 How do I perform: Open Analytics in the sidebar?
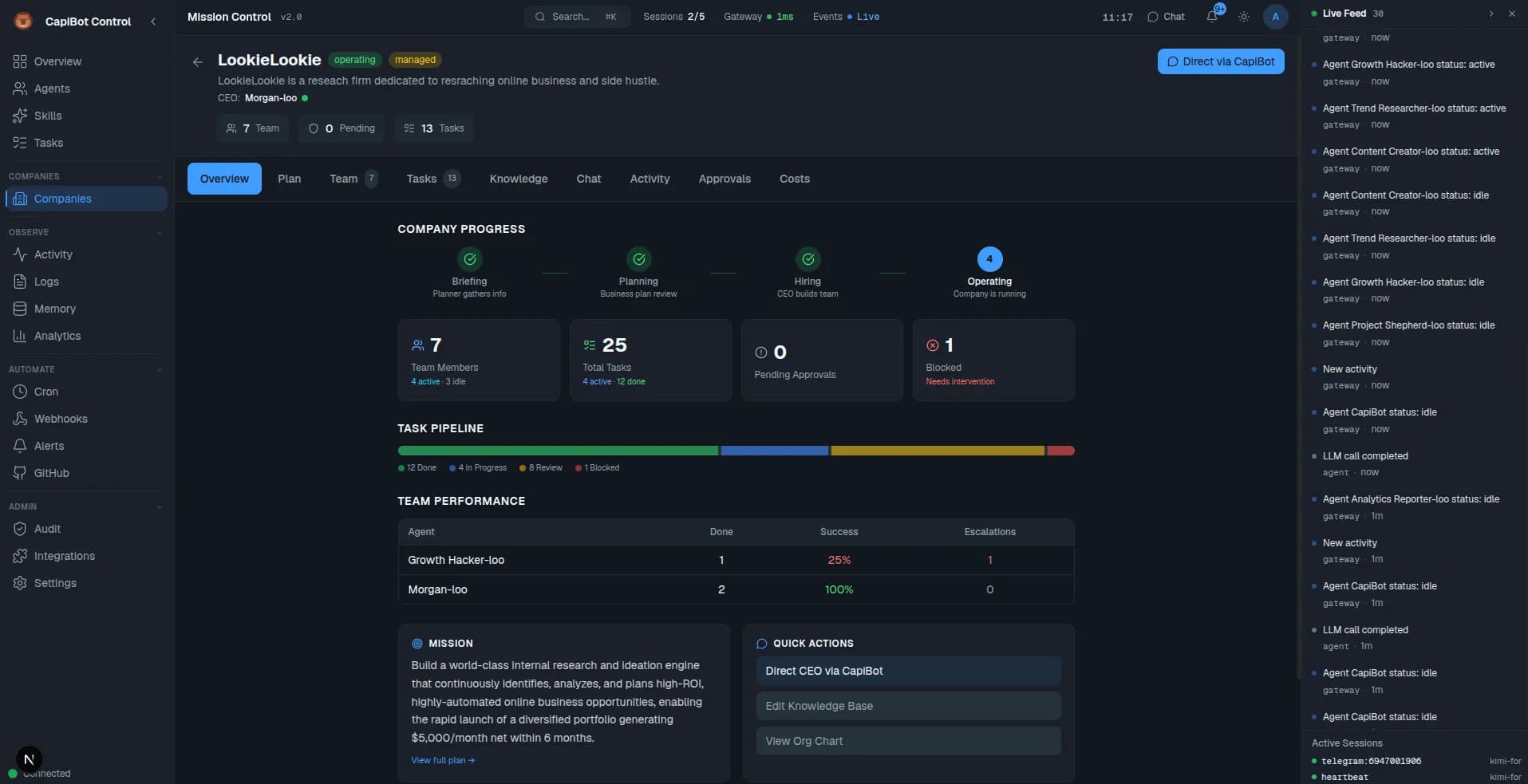[x=86, y=336]
